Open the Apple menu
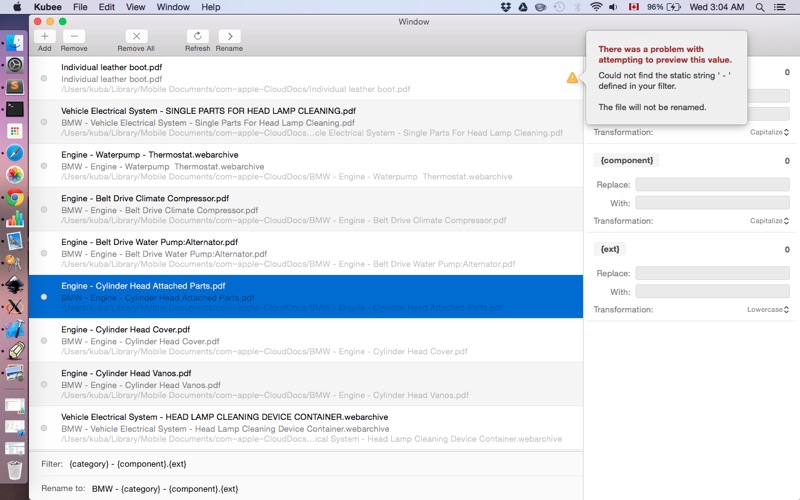The height and width of the screenshot is (500, 800). click(17, 7)
